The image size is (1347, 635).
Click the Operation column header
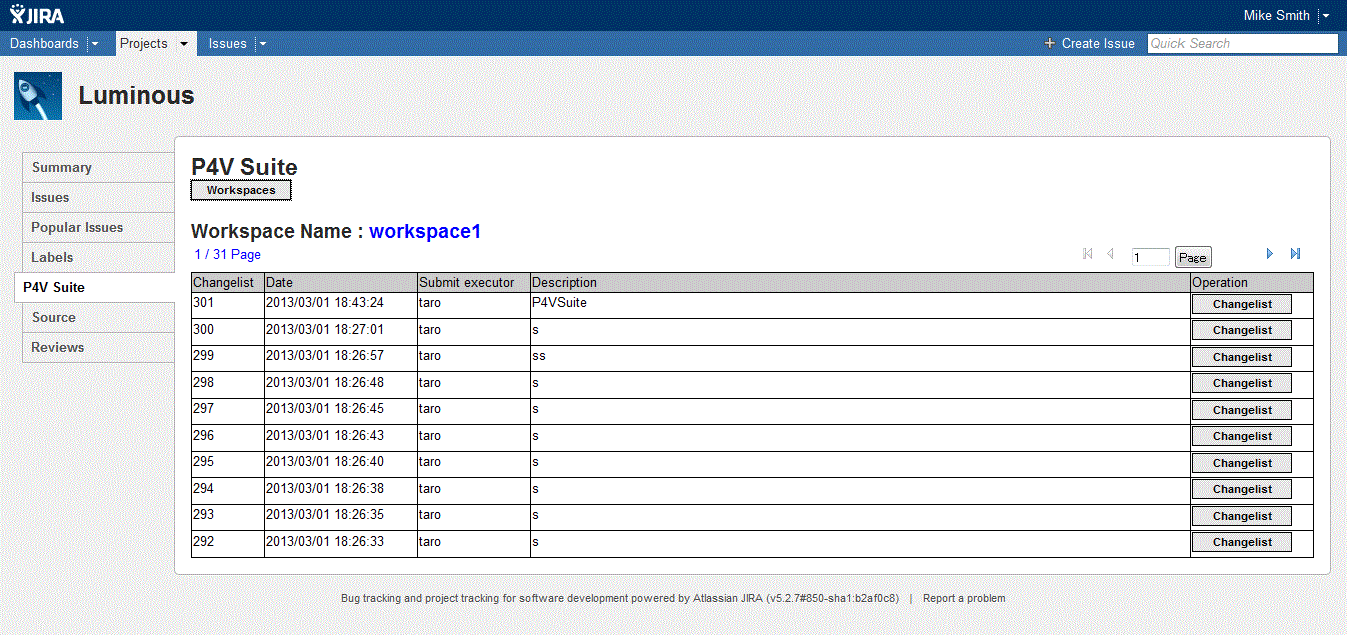point(1252,282)
